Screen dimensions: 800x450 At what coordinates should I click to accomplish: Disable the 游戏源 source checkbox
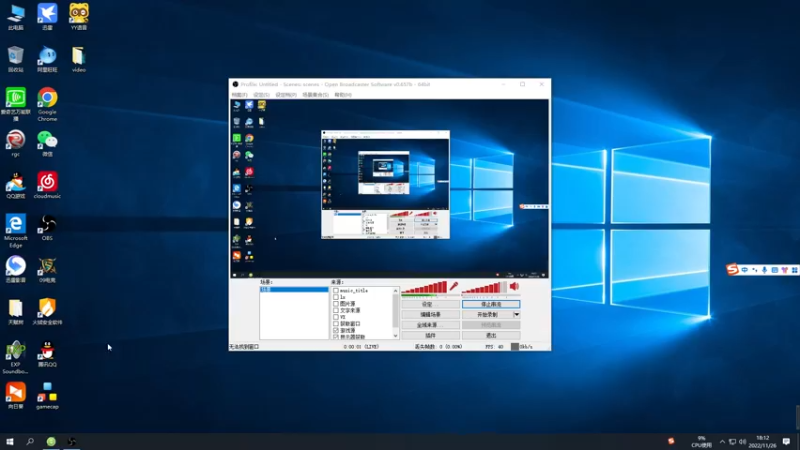click(336, 330)
